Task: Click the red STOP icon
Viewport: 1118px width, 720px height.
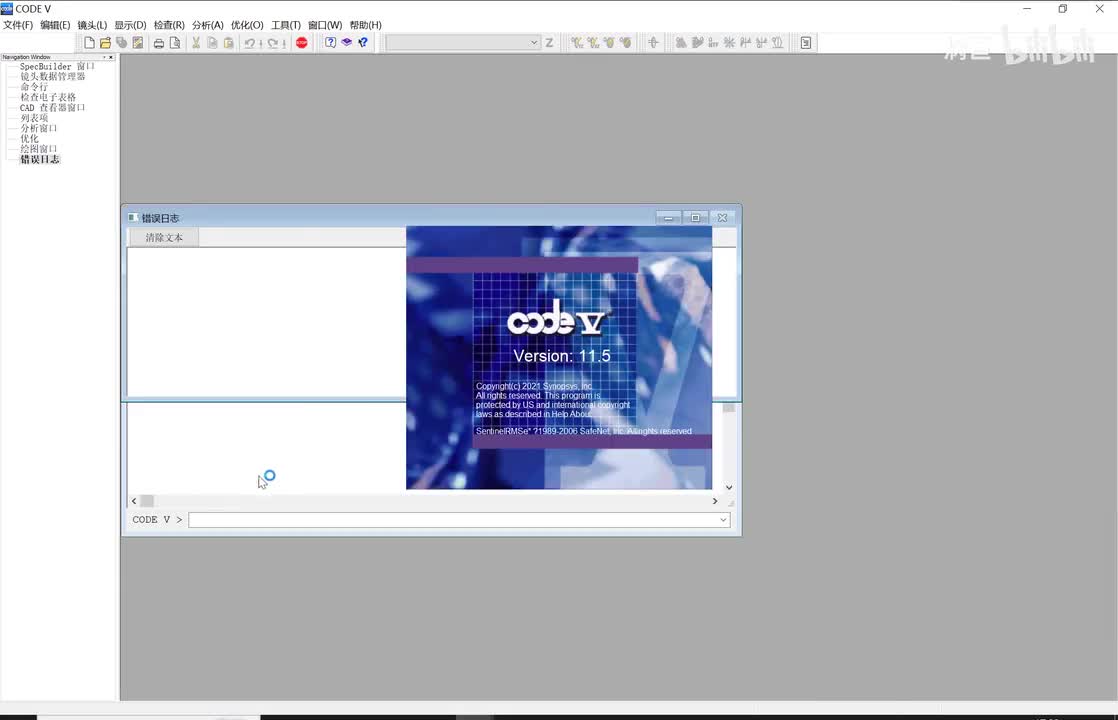Action: [302, 43]
